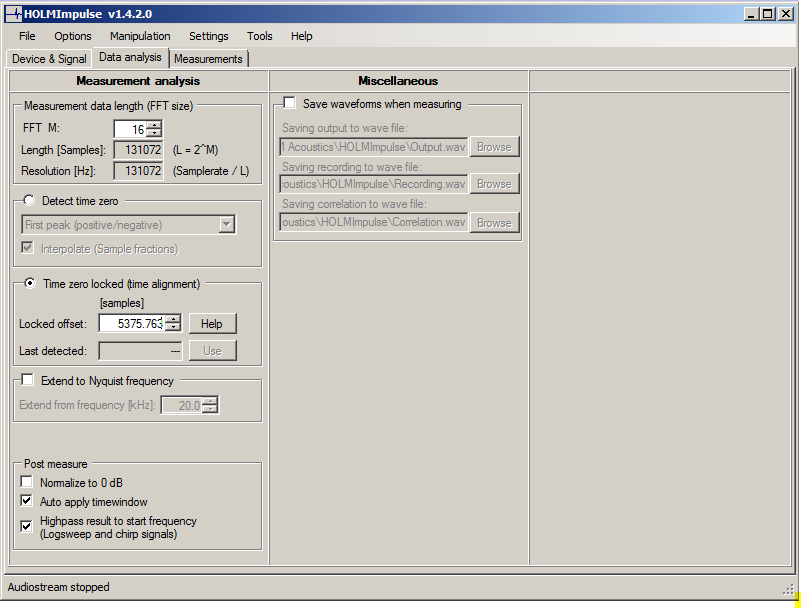Viewport: 801px width, 608px height.
Task: Click the Post measure group label
Action: pos(56,464)
